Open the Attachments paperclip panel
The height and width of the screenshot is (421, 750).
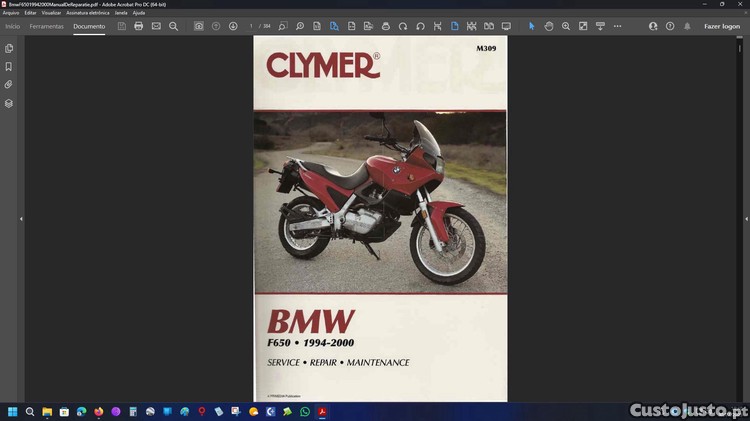click(9, 85)
